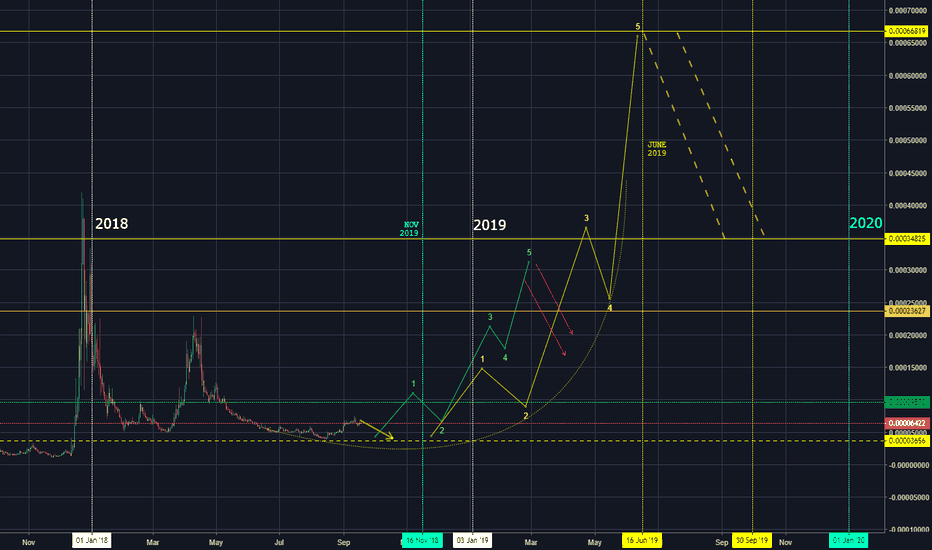Click the 0.00030000 price axis tick

(x=908, y=270)
